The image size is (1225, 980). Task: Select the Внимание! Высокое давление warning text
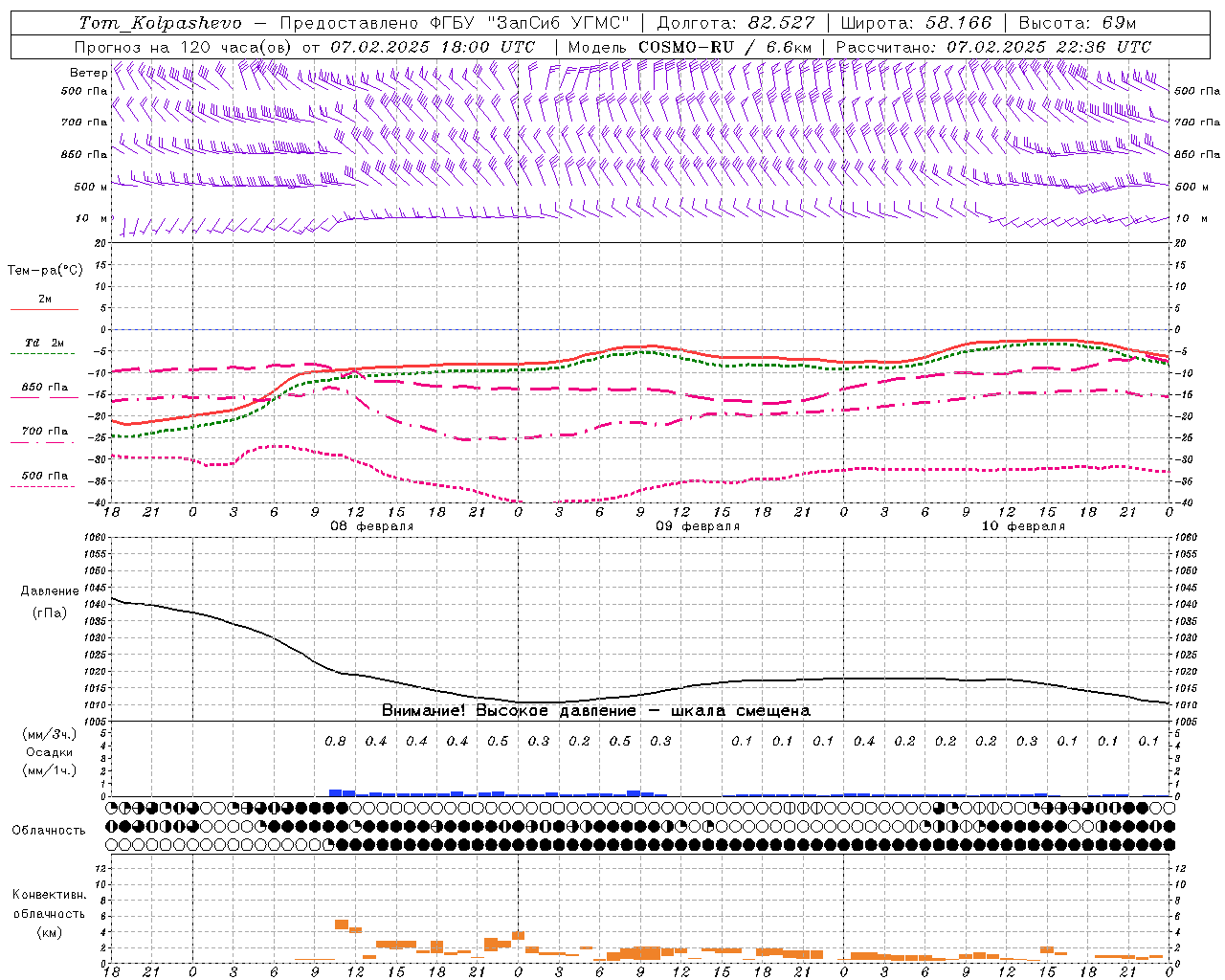(595, 711)
